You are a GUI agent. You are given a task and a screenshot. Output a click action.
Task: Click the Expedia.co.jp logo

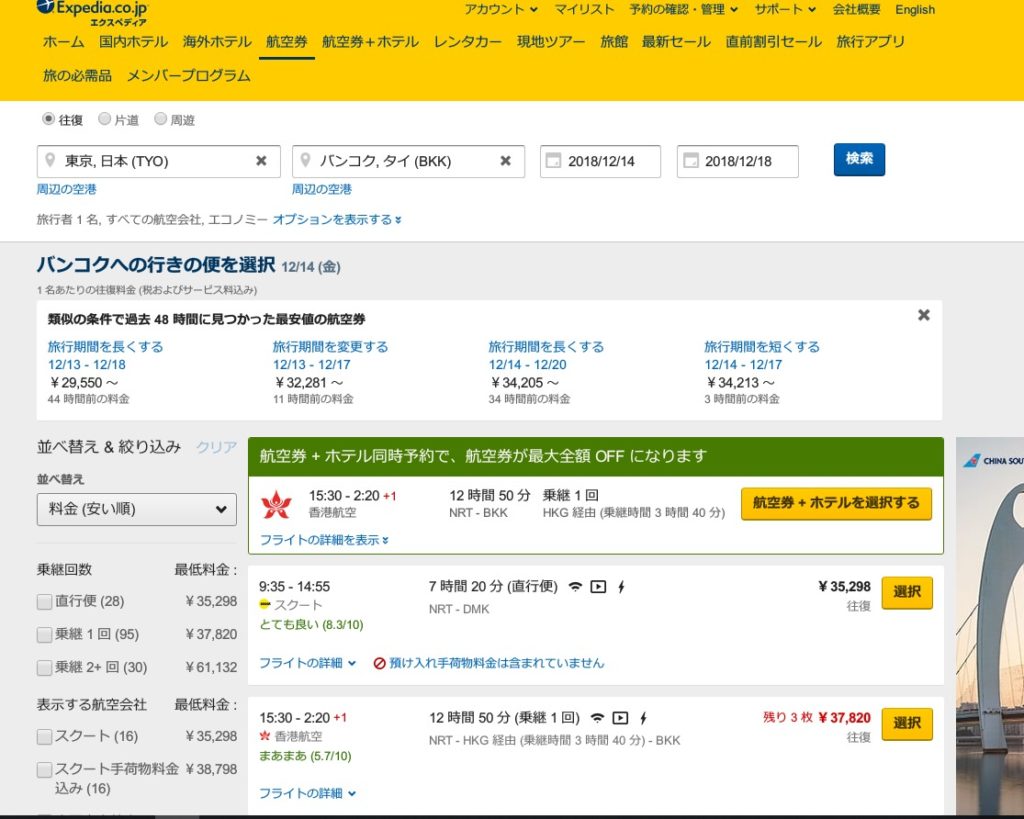[92, 12]
